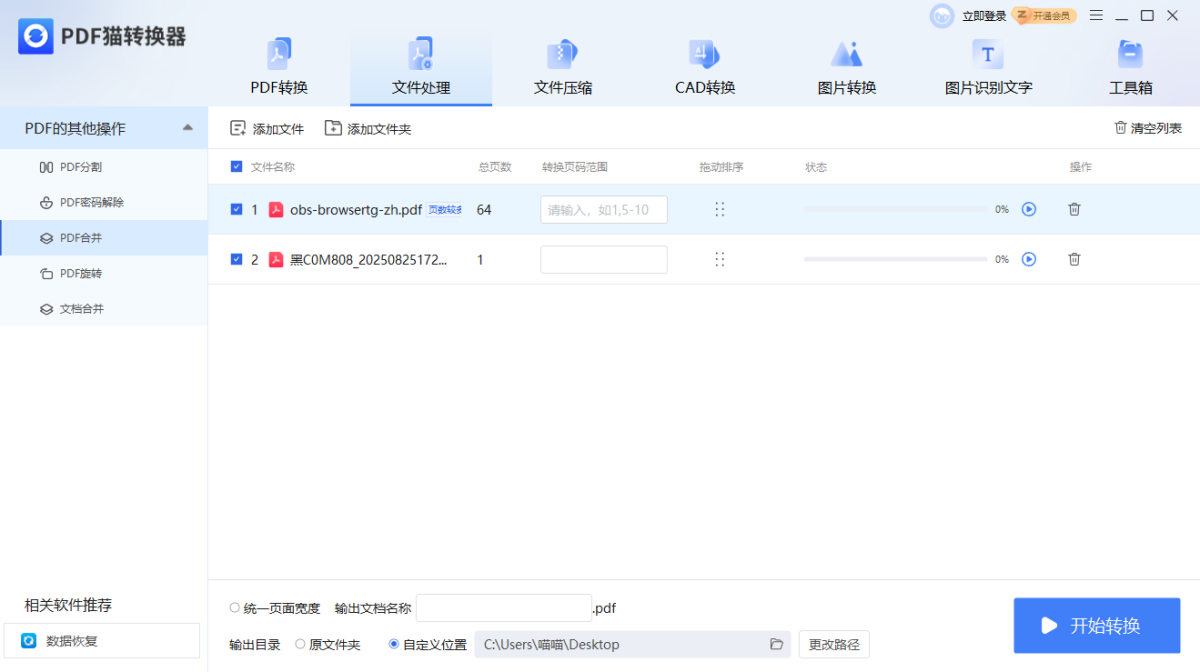The width and height of the screenshot is (1200, 672).
Task: Click the progress bar of the first file
Action: (x=894, y=209)
